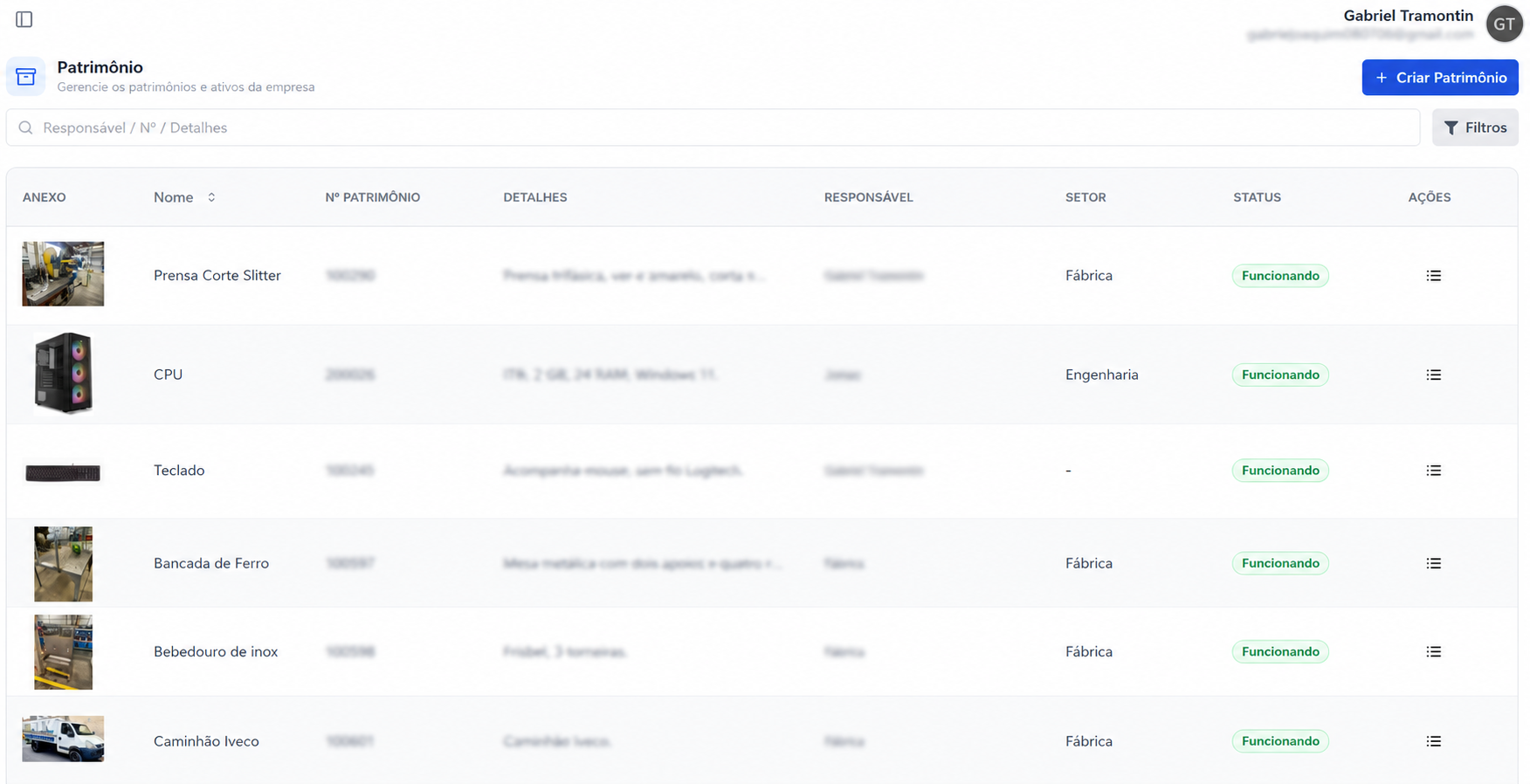Click the Patrimônio archive box icon
The height and width of the screenshot is (784, 1530).
(26, 77)
